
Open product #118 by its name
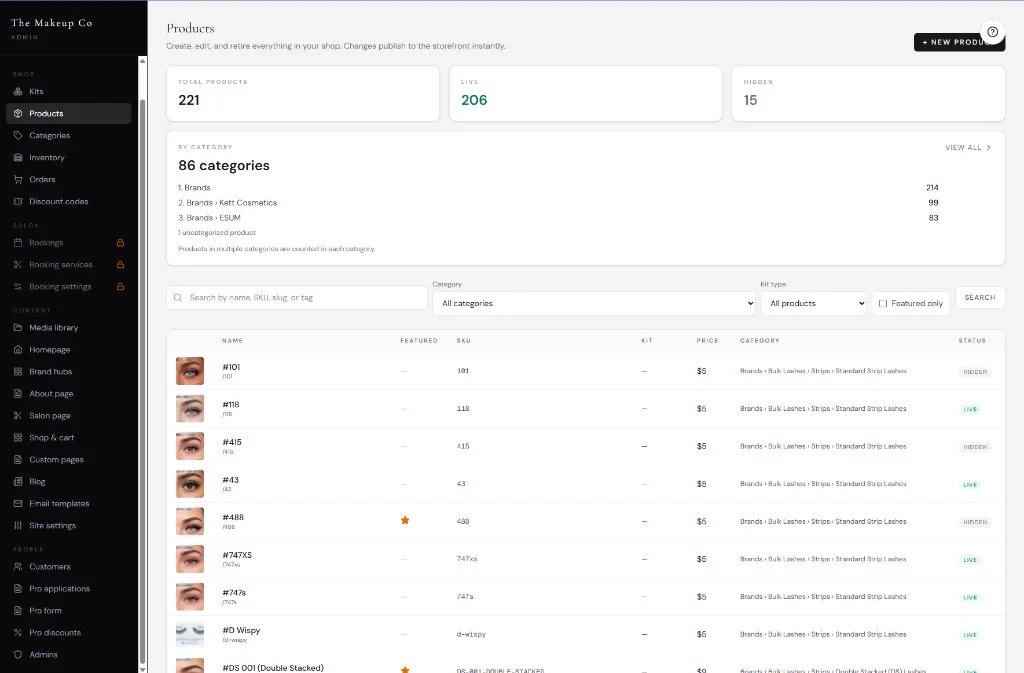(231, 405)
